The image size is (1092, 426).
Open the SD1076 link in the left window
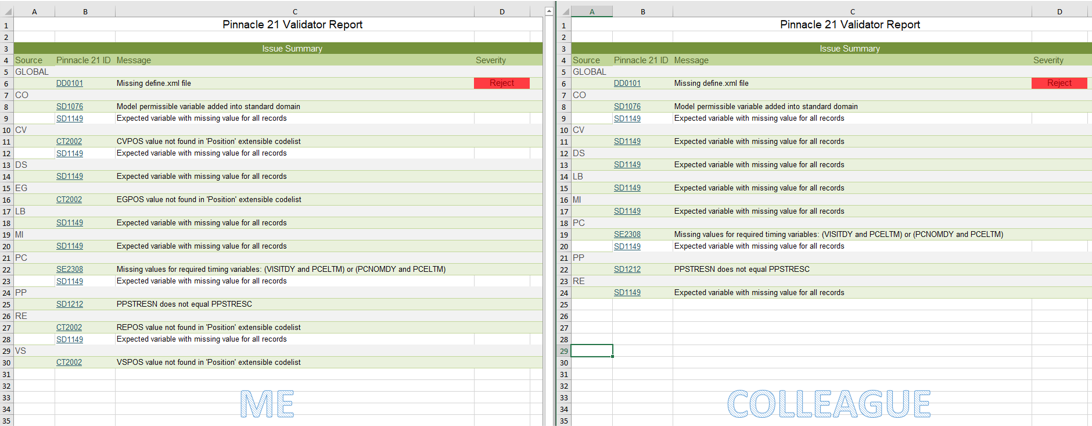pyautogui.click(x=70, y=106)
